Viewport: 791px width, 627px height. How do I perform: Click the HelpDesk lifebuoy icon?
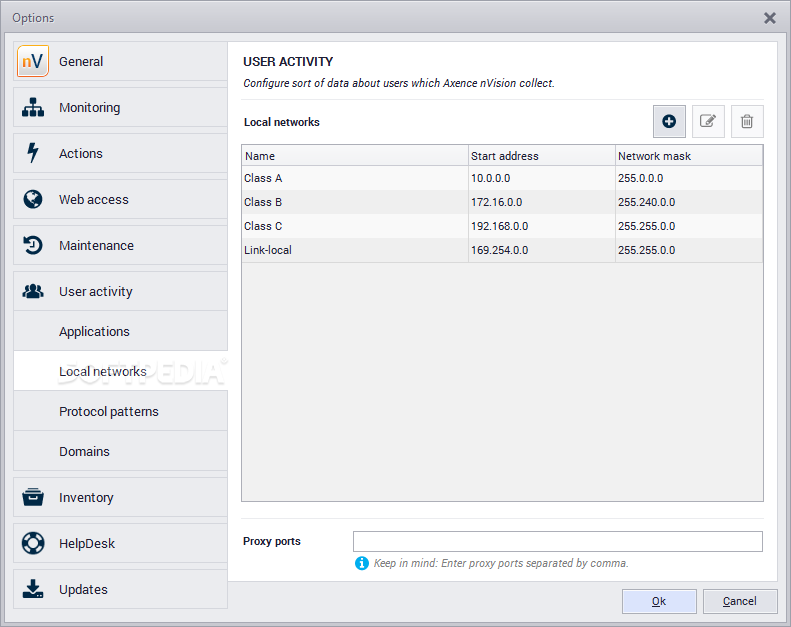point(33,543)
